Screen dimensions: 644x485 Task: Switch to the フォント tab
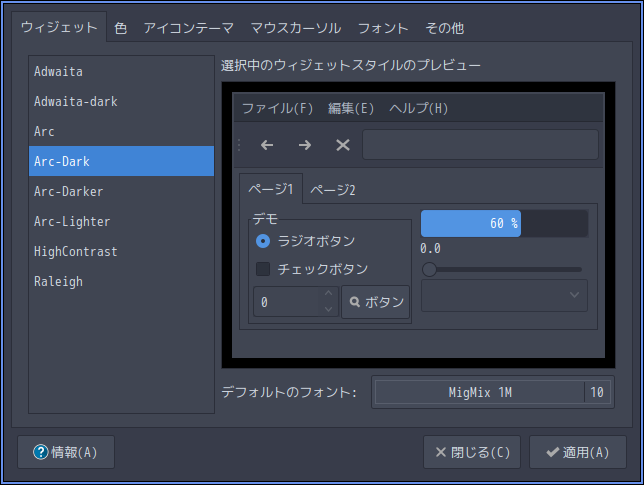[x=383, y=28]
